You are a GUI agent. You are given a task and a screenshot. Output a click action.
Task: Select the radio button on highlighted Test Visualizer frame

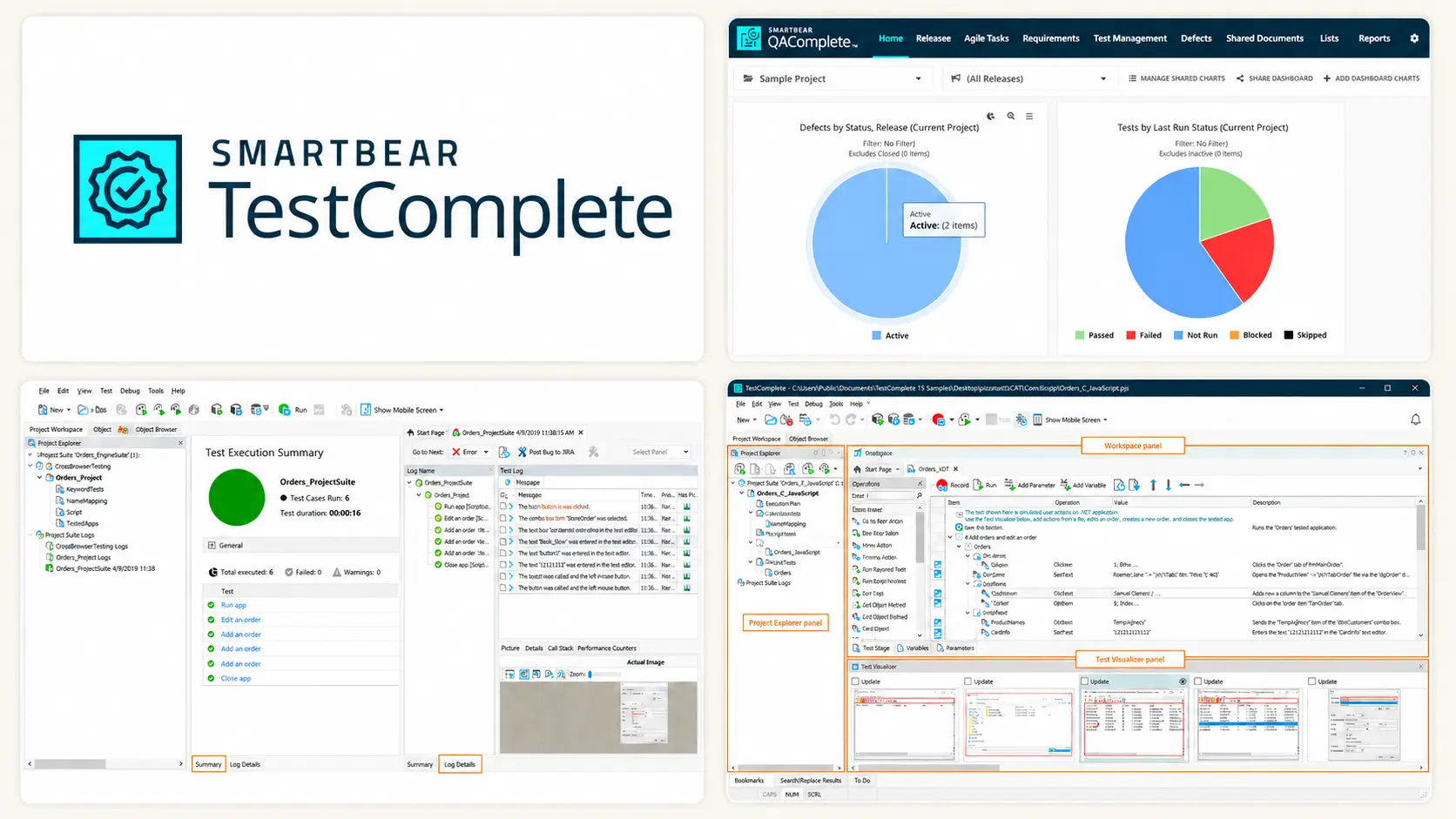(1183, 681)
